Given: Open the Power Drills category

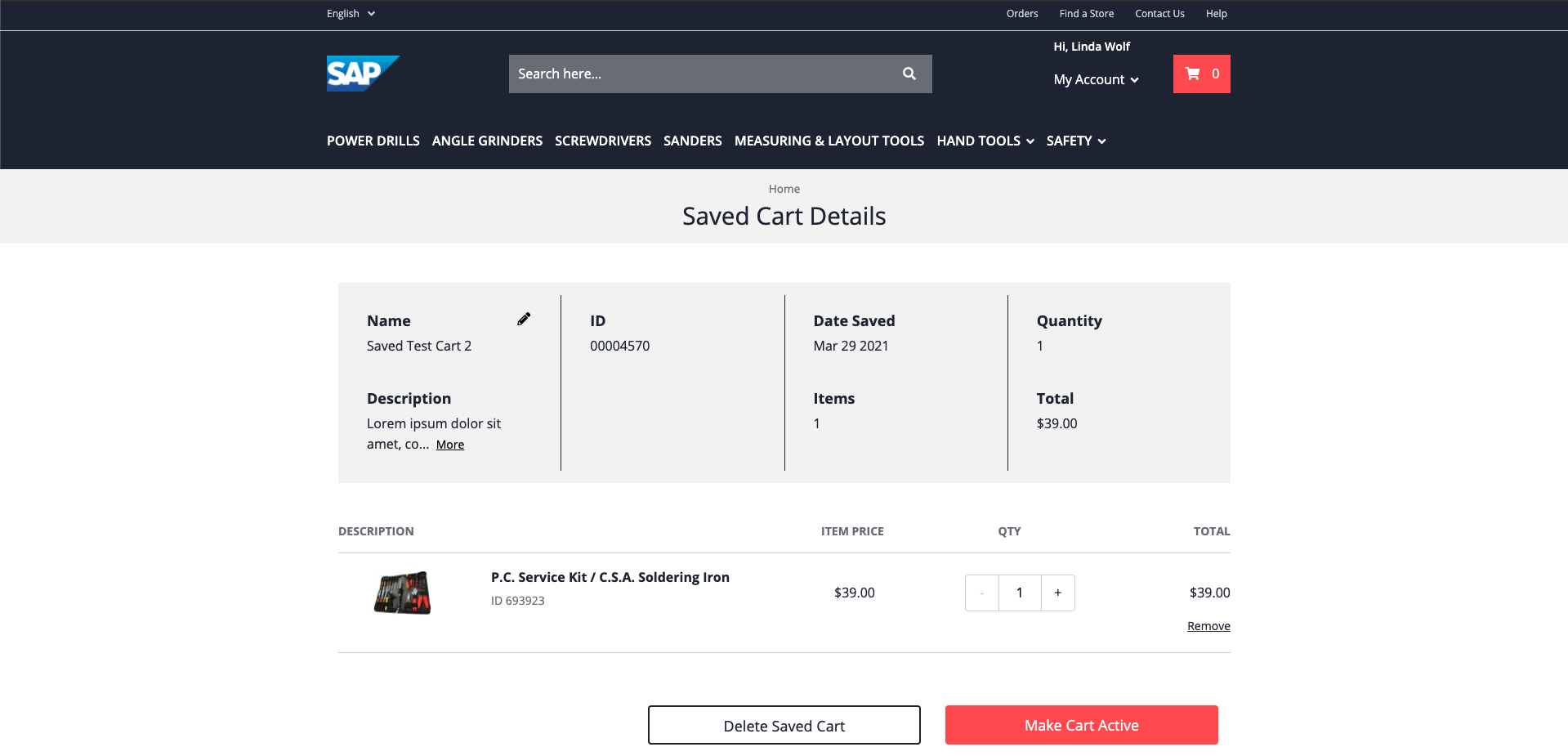Looking at the screenshot, I should point(373,141).
